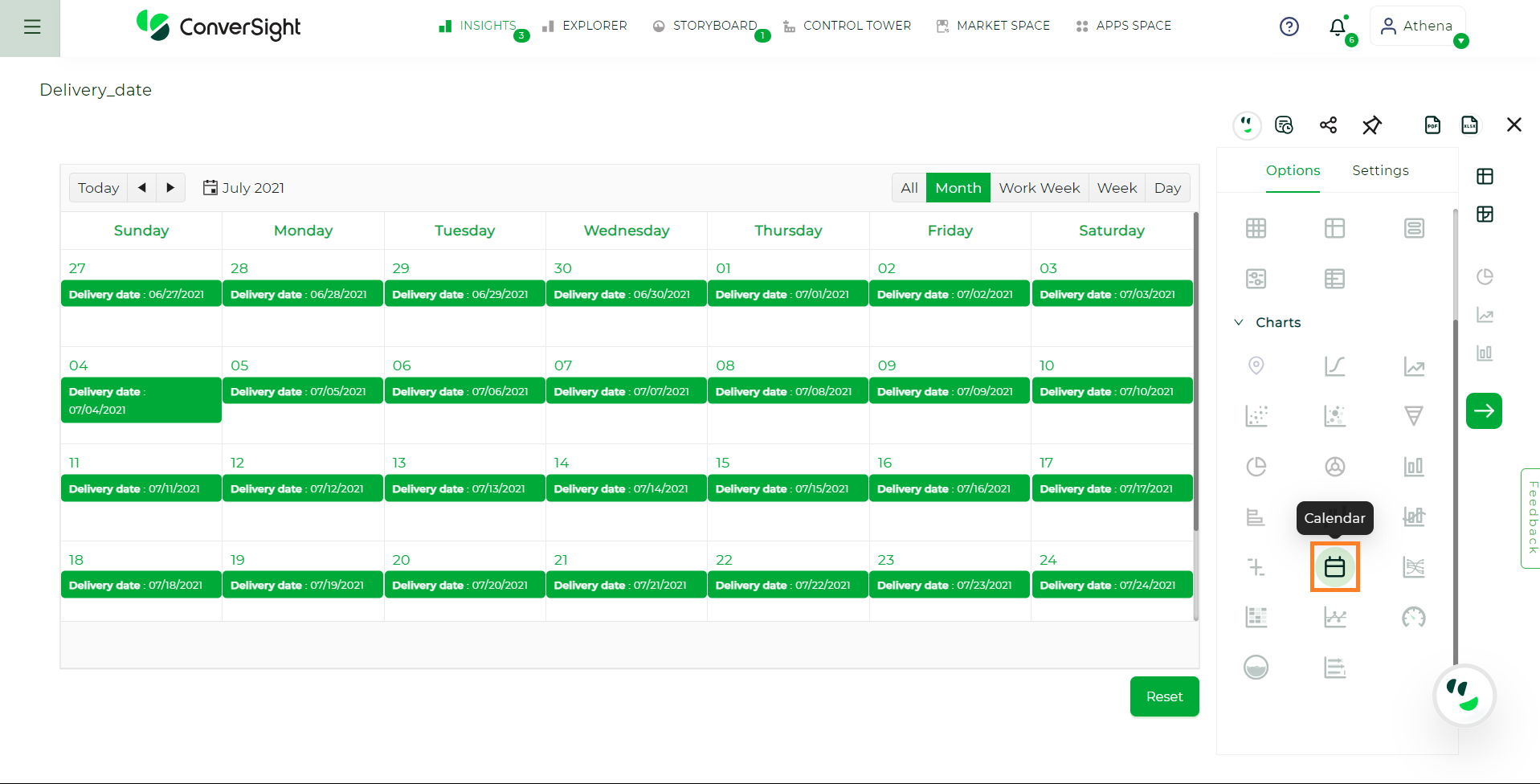The height and width of the screenshot is (784, 1540).
Task: Click the Reset button
Action: coord(1164,696)
